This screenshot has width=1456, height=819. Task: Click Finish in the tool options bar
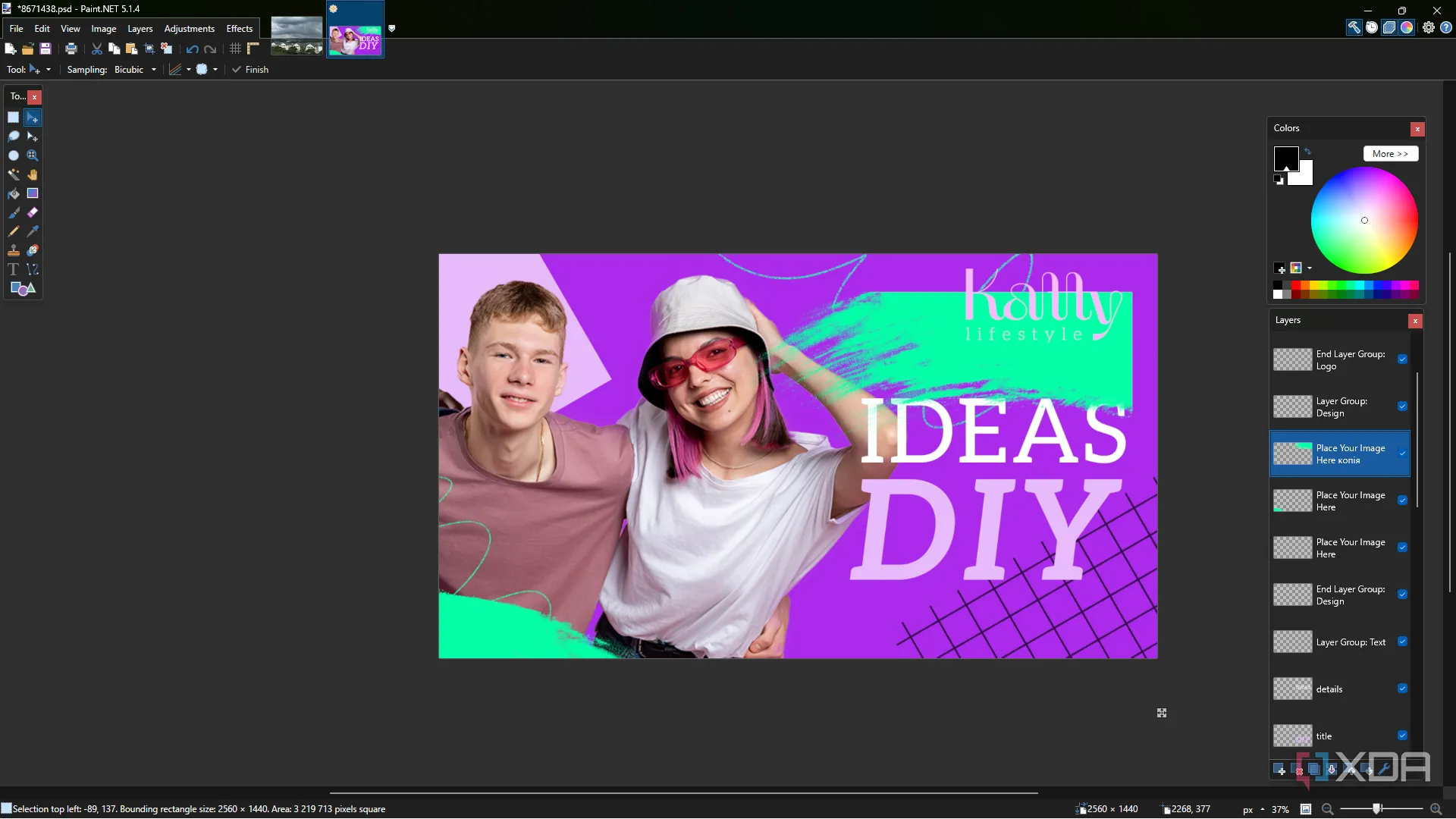pos(250,70)
